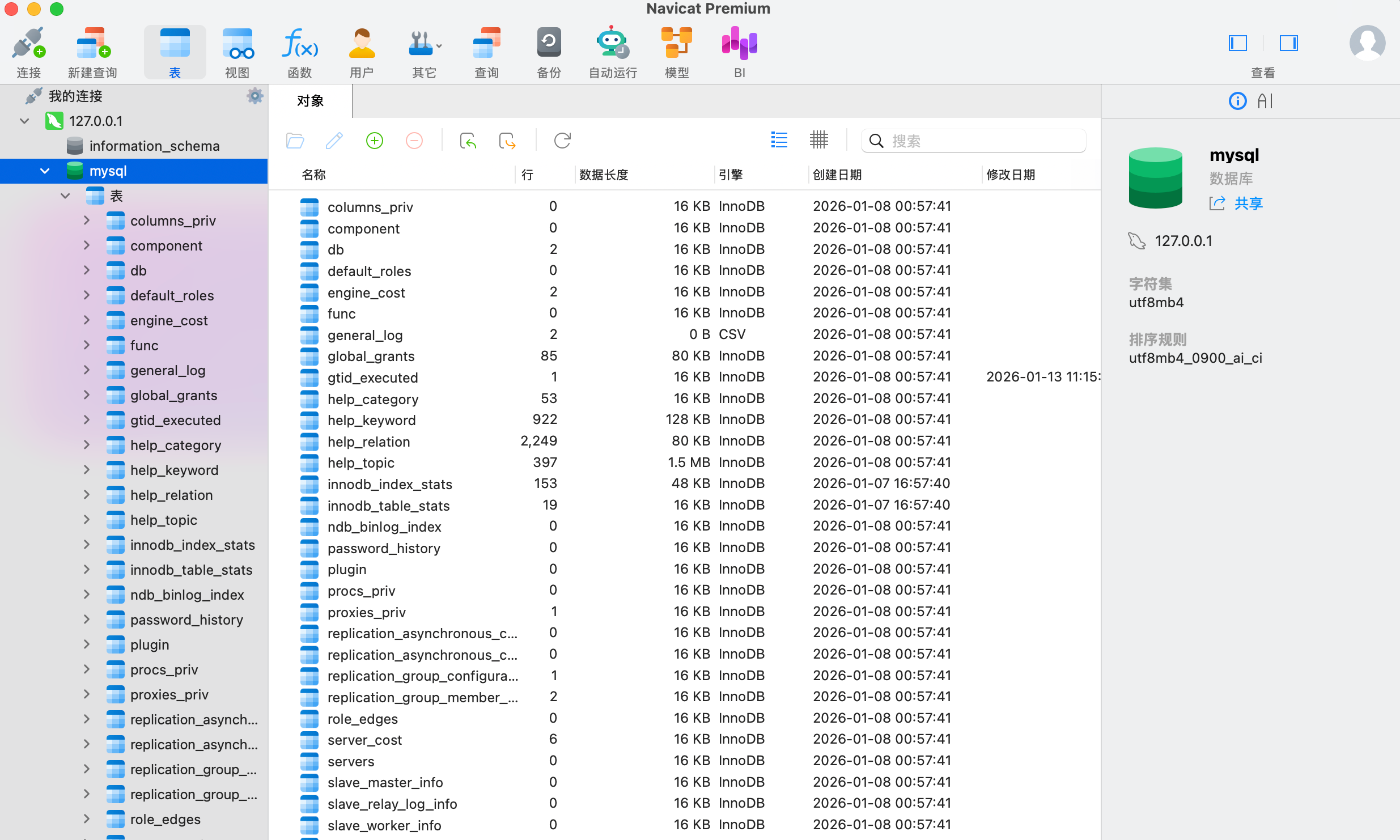This screenshot has width=1400, height=840.
Task: Toggle the left sidebar pane visibility
Action: (1237, 43)
